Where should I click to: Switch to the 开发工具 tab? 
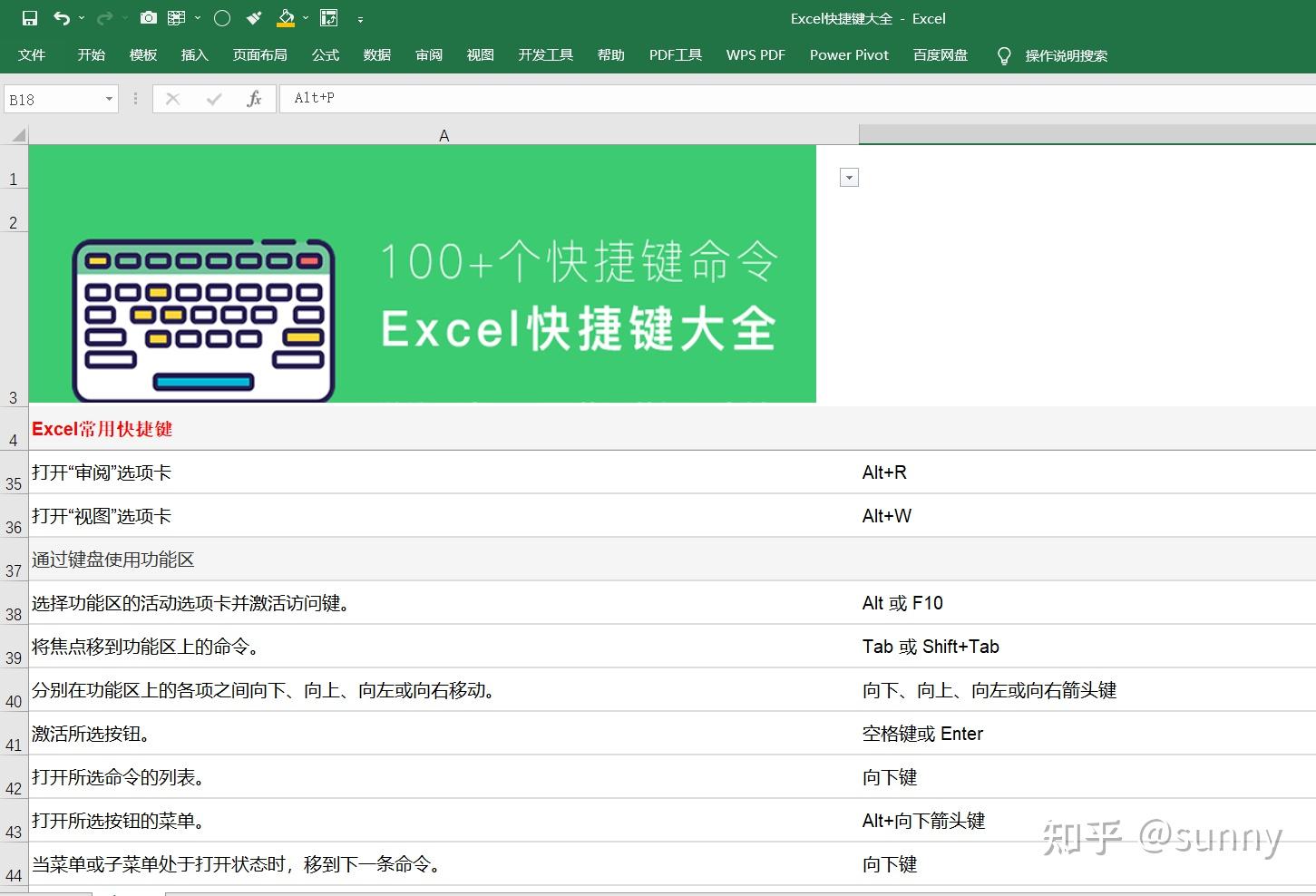click(x=546, y=55)
